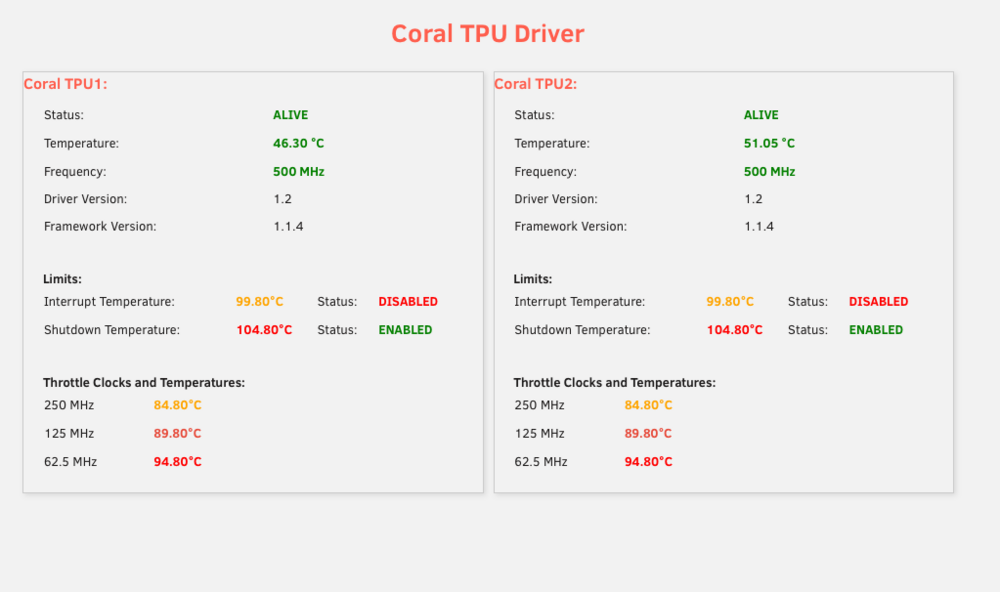
Task: Click the Coral TPU Driver page title
Action: coord(487,34)
